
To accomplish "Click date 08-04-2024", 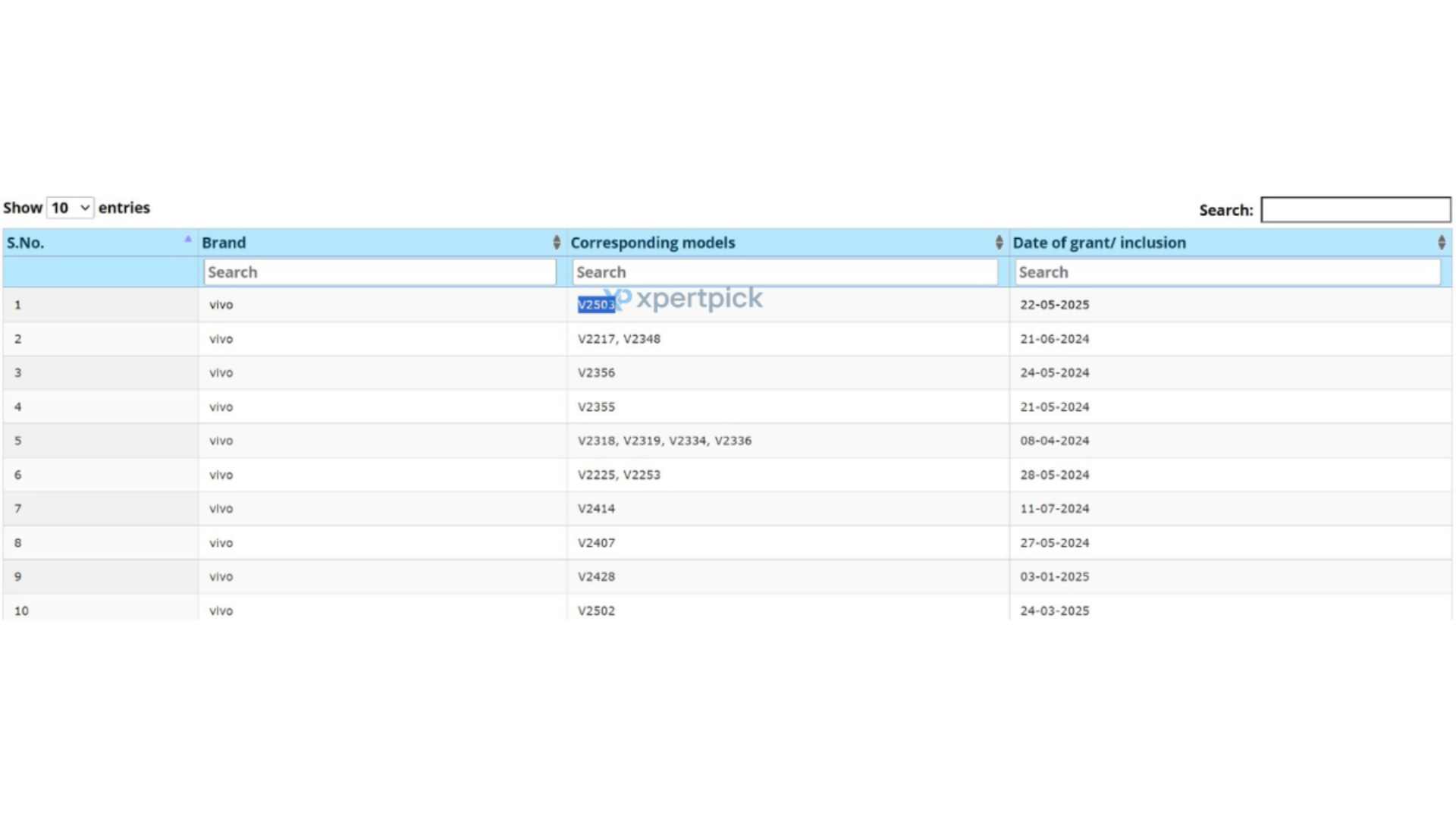I will 1054,441.
